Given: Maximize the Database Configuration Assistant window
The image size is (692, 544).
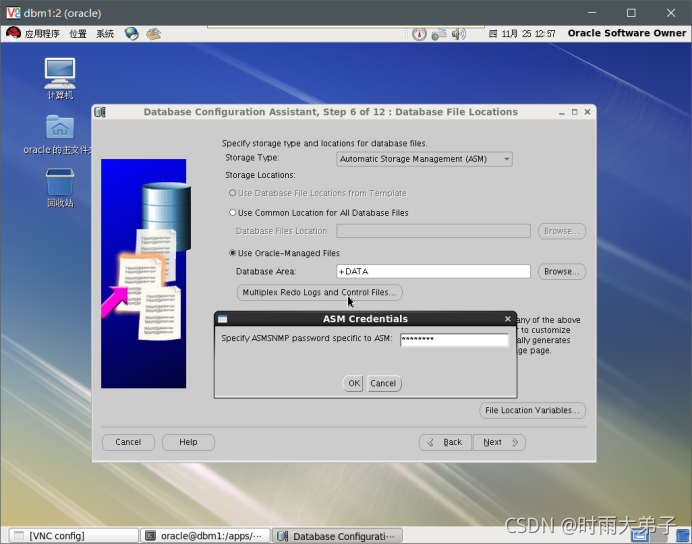Looking at the screenshot, I should tap(574, 112).
